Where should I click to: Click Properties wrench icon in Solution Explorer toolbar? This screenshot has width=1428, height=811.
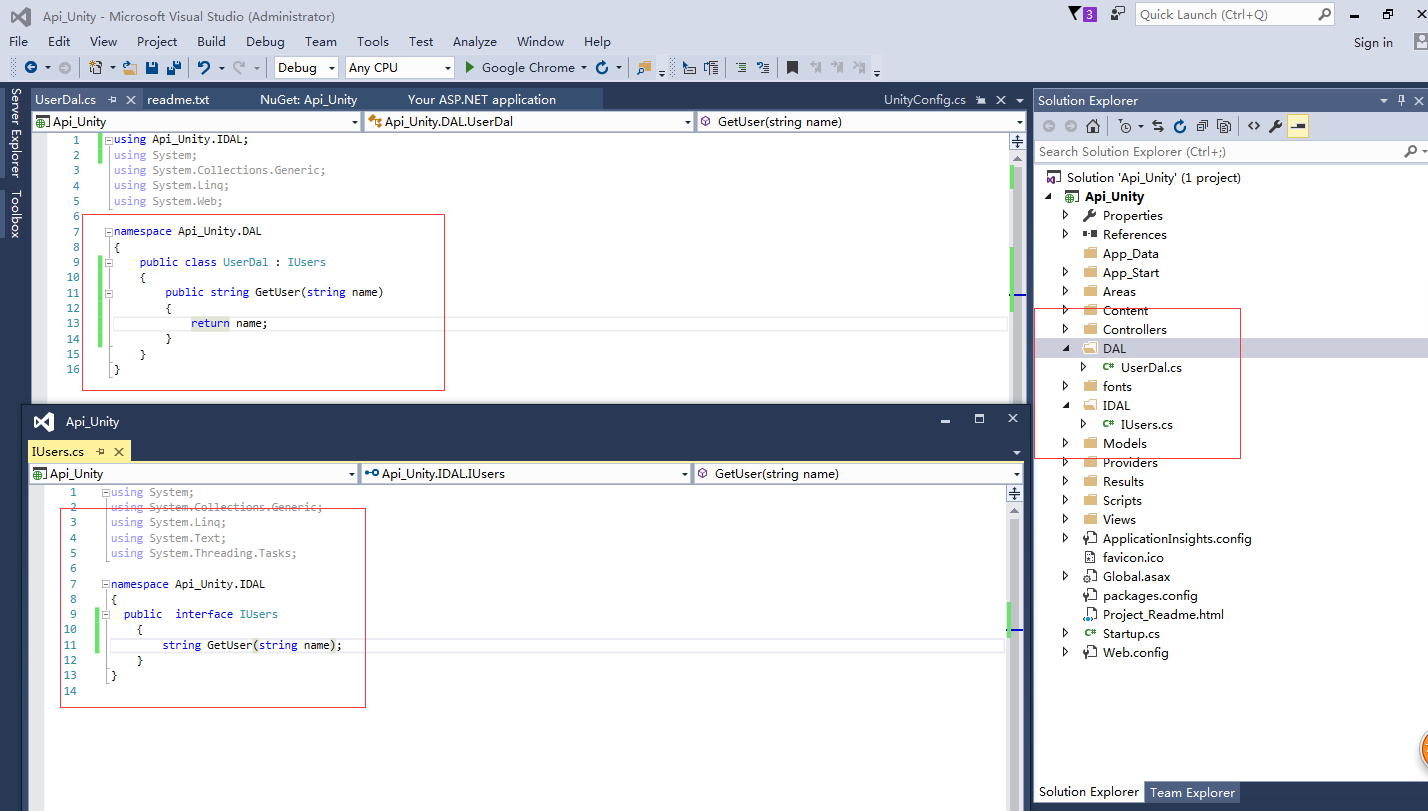pos(1275,126)
